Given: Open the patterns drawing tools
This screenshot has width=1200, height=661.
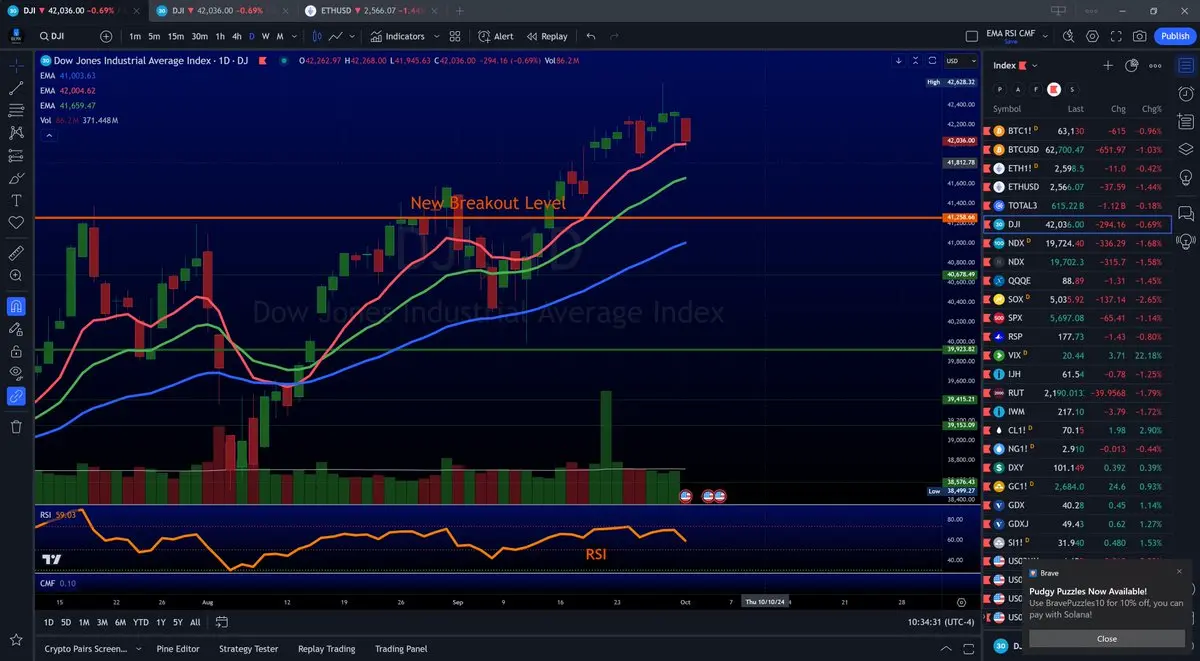Looking at the screenshot, I should [16, 132].
